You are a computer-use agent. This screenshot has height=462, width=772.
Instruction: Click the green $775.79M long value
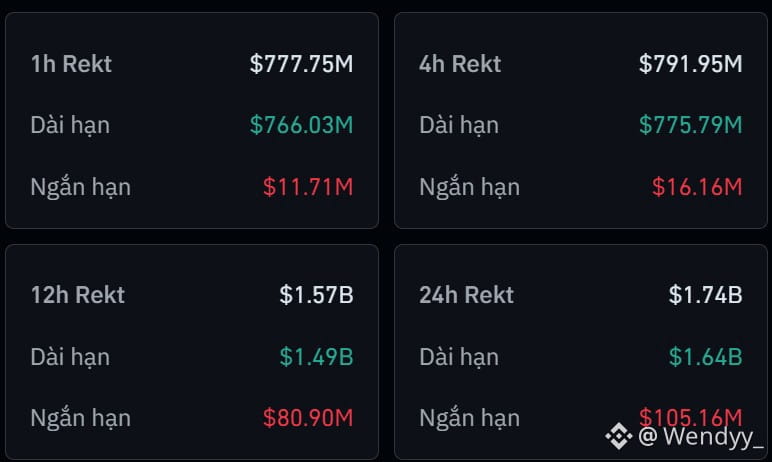click(690, 125)
